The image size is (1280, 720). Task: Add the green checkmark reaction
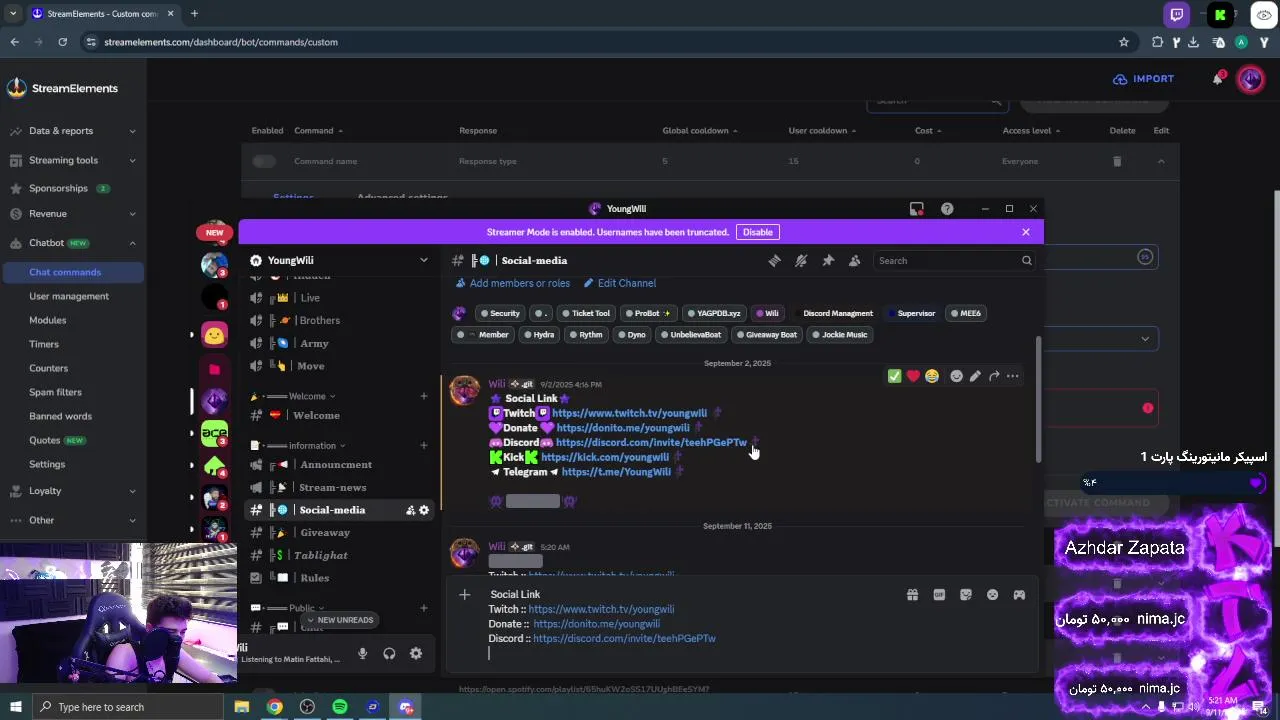pyautogui.click(x=894, y=376)
